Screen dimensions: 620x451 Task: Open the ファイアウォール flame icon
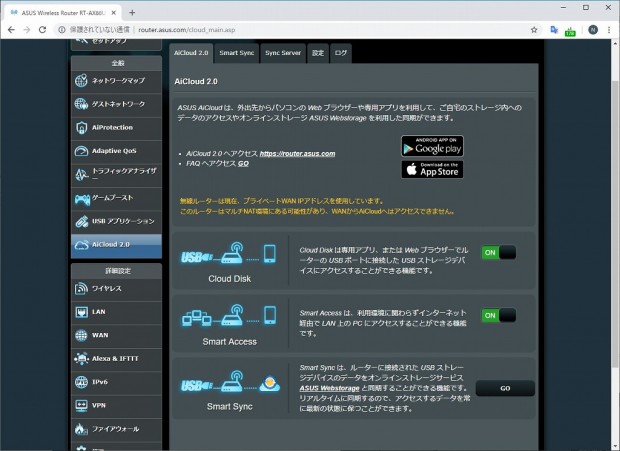[81, 429]
